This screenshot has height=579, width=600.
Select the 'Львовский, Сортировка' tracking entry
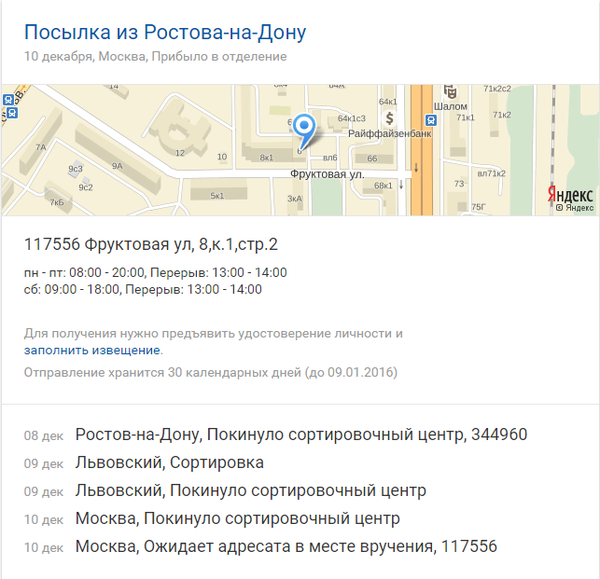(169, 463)
